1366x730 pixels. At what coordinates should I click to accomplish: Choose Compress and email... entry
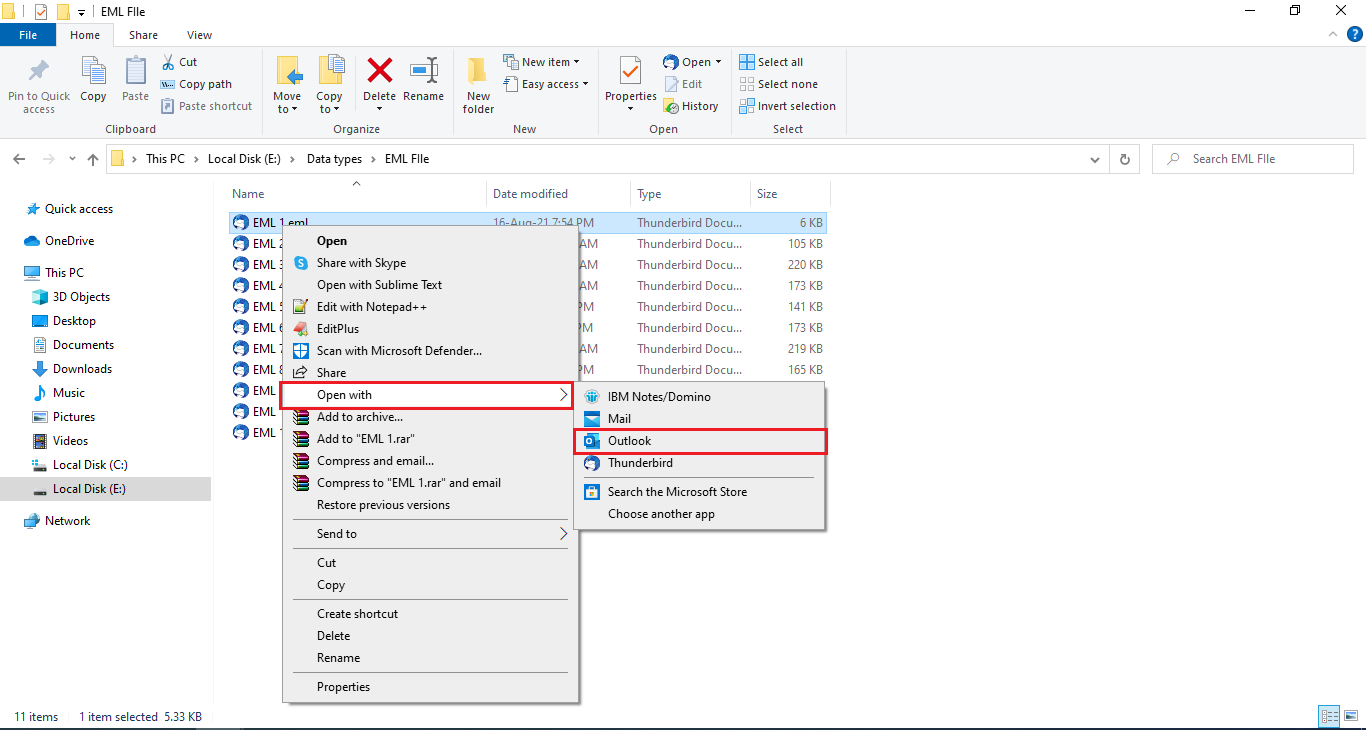click(x=431, y=461)
